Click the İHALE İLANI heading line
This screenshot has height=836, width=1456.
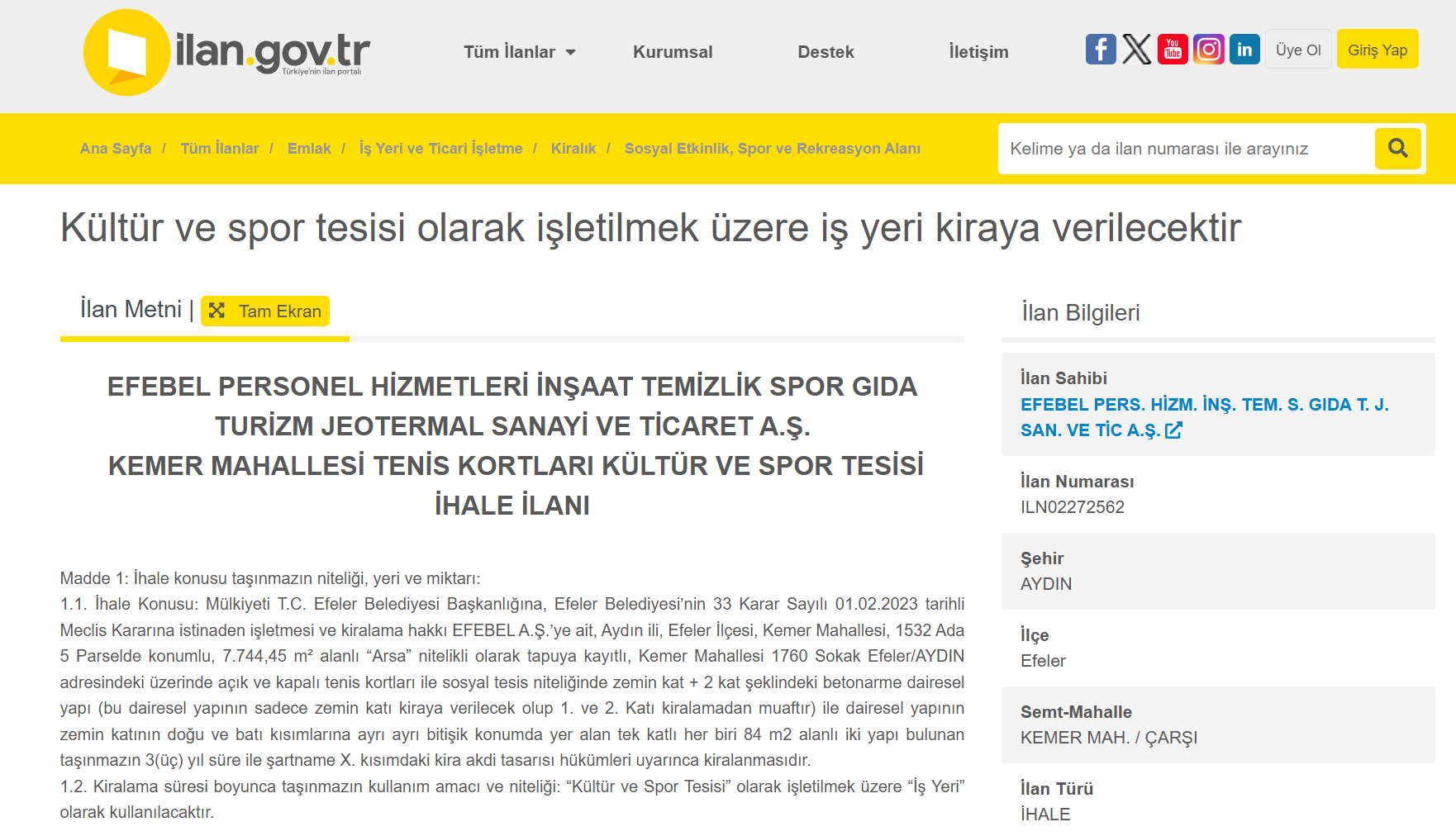click(x=512, y=506)
